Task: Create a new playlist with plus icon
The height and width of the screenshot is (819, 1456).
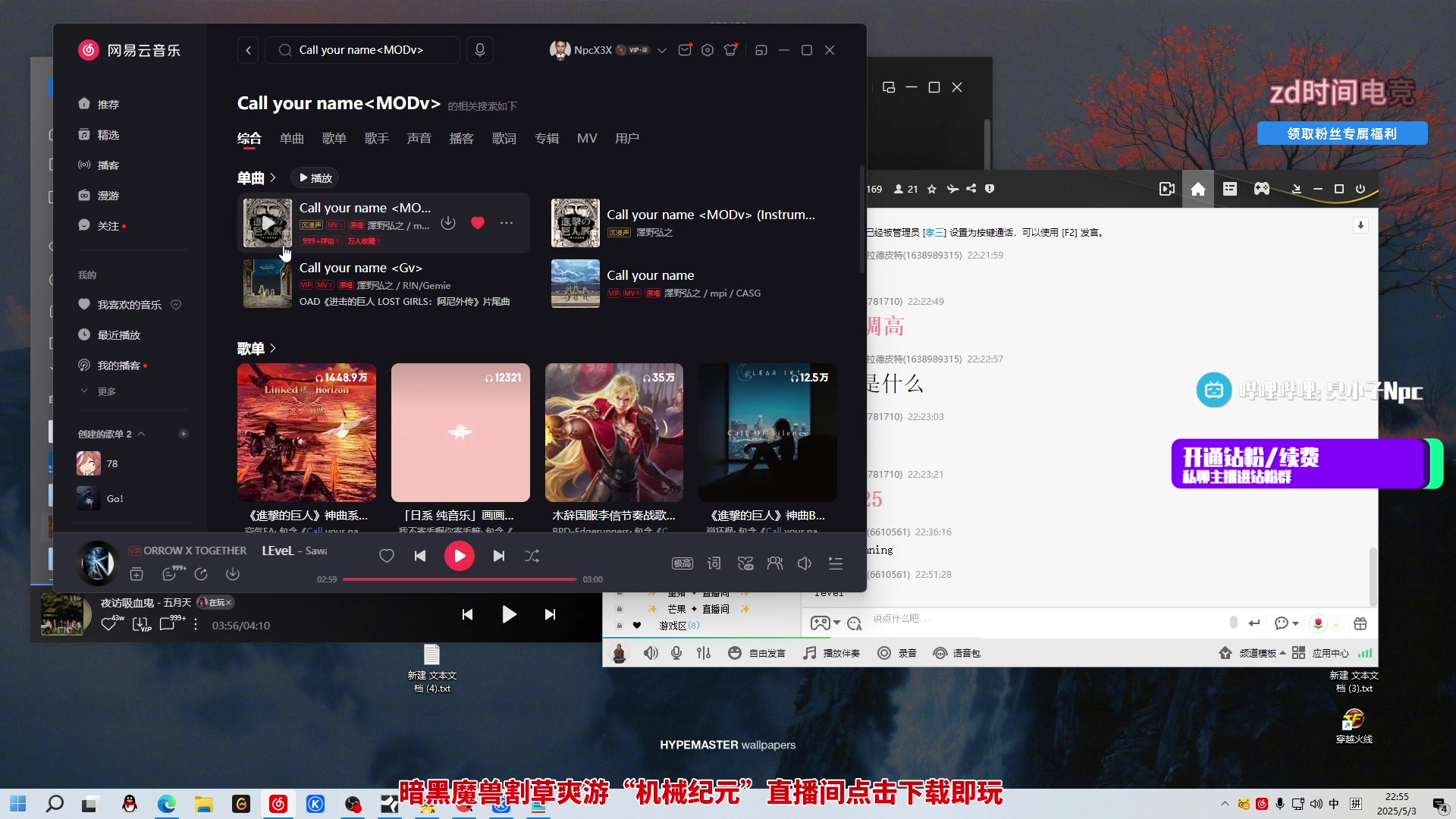Action: point(183,435)
